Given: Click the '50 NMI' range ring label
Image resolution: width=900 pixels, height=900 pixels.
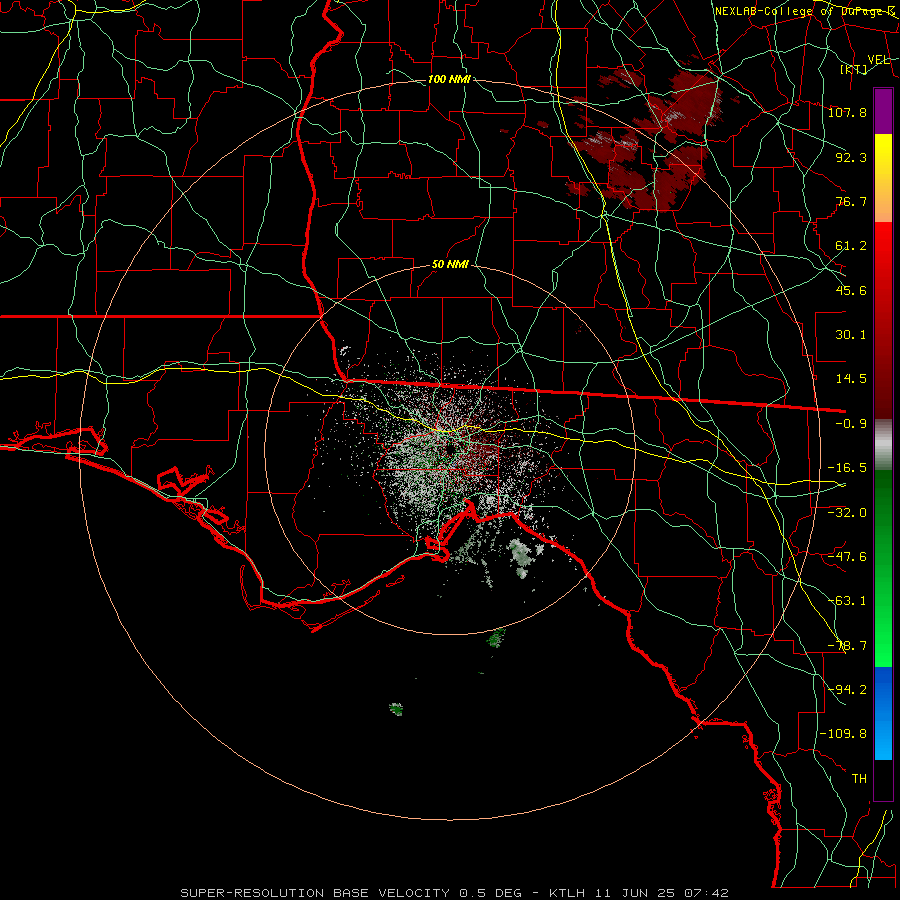Looking at the screenshot, I should pyautogui.click(x=450, y=265).
